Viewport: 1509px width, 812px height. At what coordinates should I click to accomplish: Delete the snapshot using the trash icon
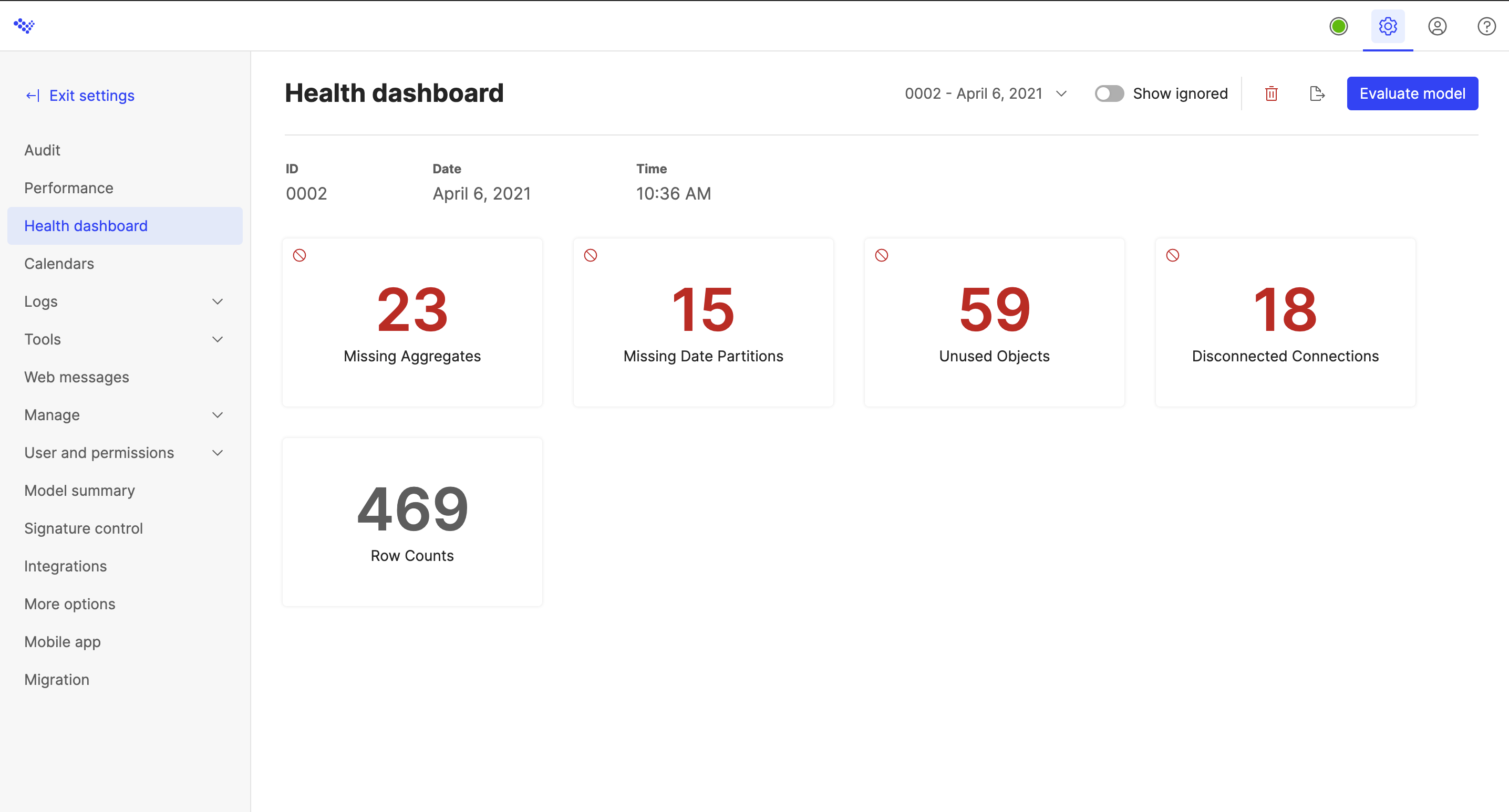point(1270,93)
